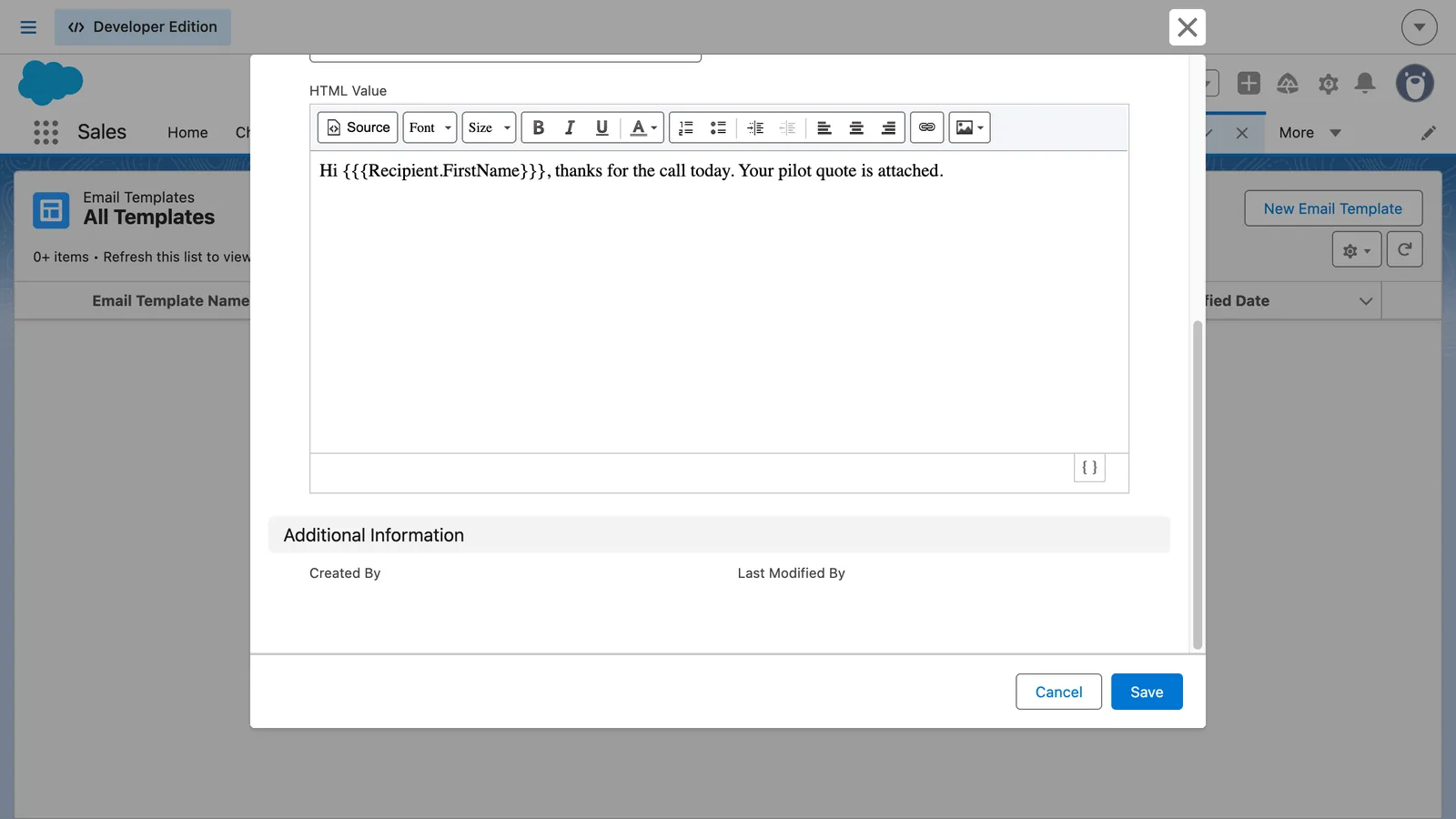1456x819 pixels.
Task: Open the Size dropdown
Action: [x=489, y=127]
